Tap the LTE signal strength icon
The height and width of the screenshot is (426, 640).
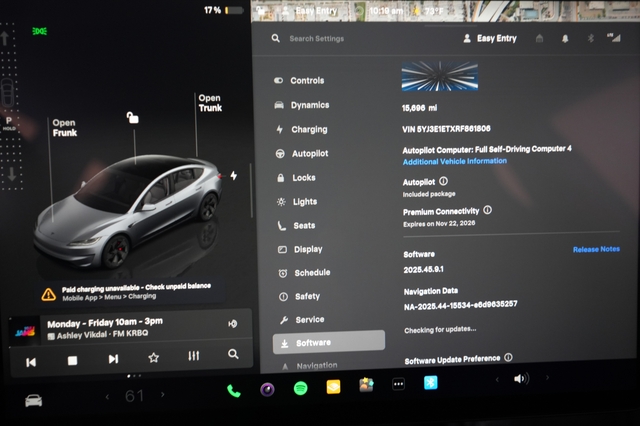[614, 38]
